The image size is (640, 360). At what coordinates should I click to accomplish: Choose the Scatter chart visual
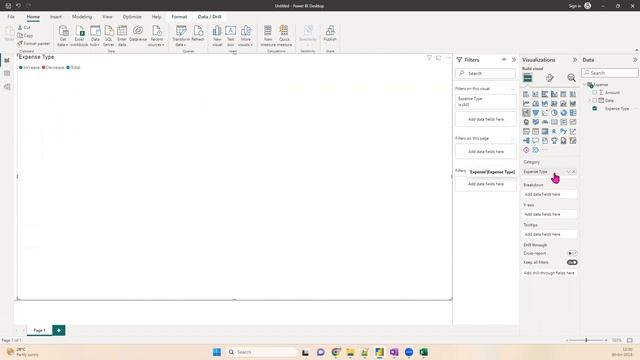[545, 113]
